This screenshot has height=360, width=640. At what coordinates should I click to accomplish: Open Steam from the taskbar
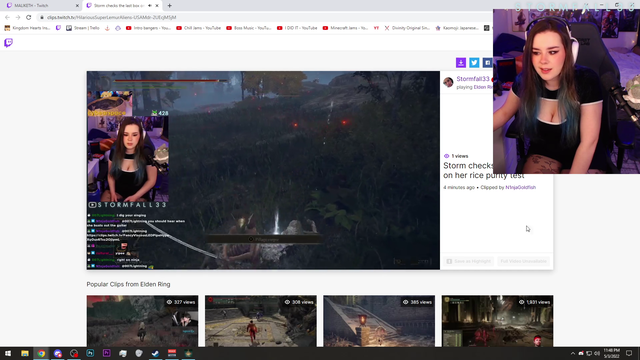point(156,353)
